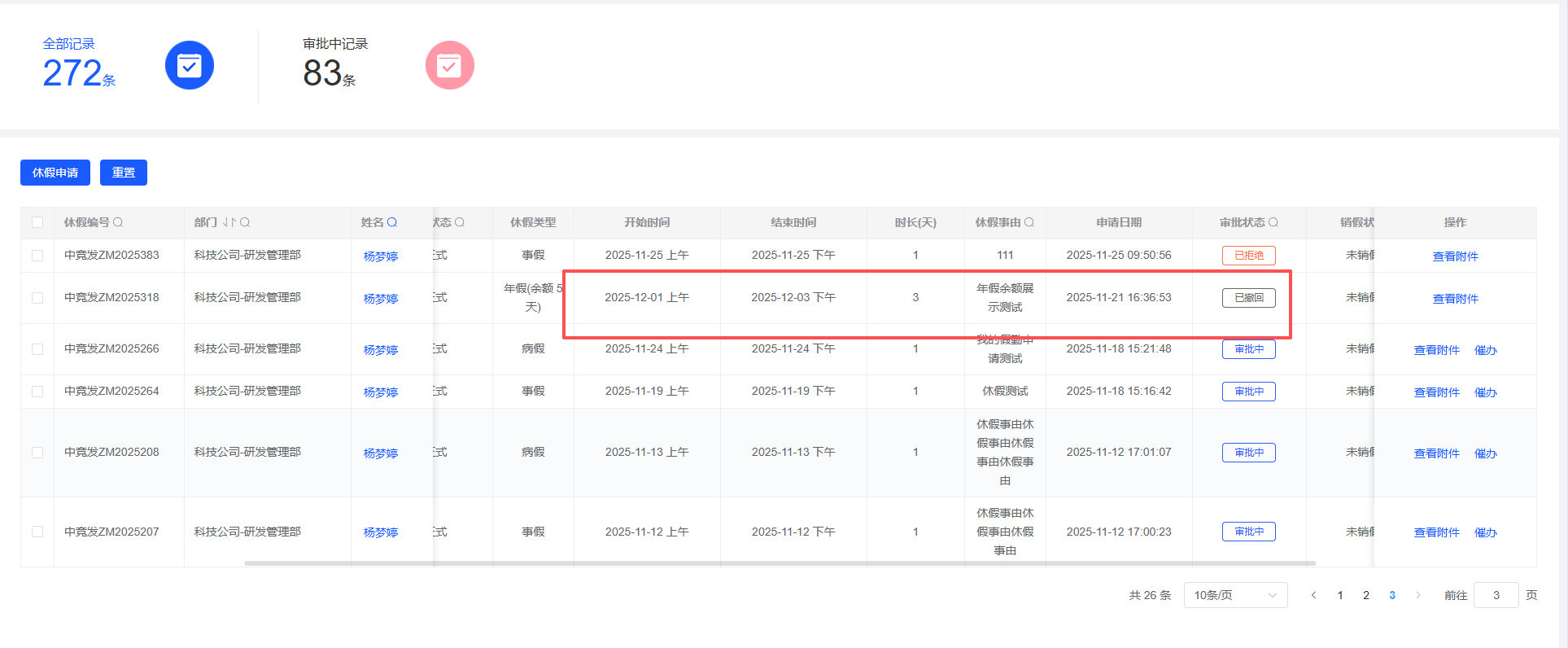Select current page 3
The image size is (1568, 648).
(1392, 595)
